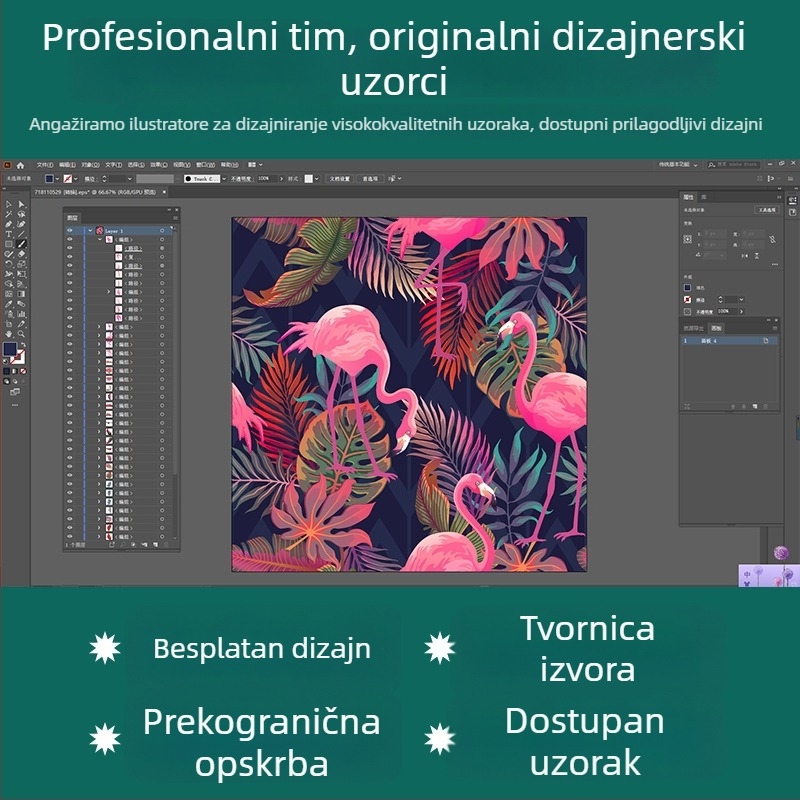Choose the Magic Wand tool
This screenshot has height=800, width=800.
pos(8,214)
